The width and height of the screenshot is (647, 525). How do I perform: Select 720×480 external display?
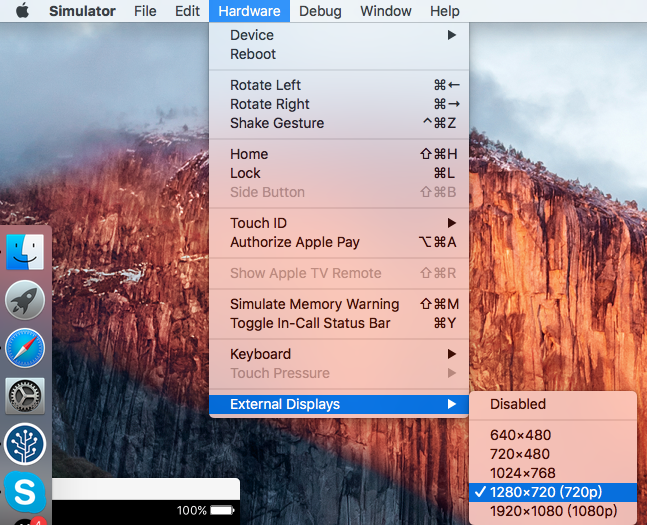pos(553,454)
